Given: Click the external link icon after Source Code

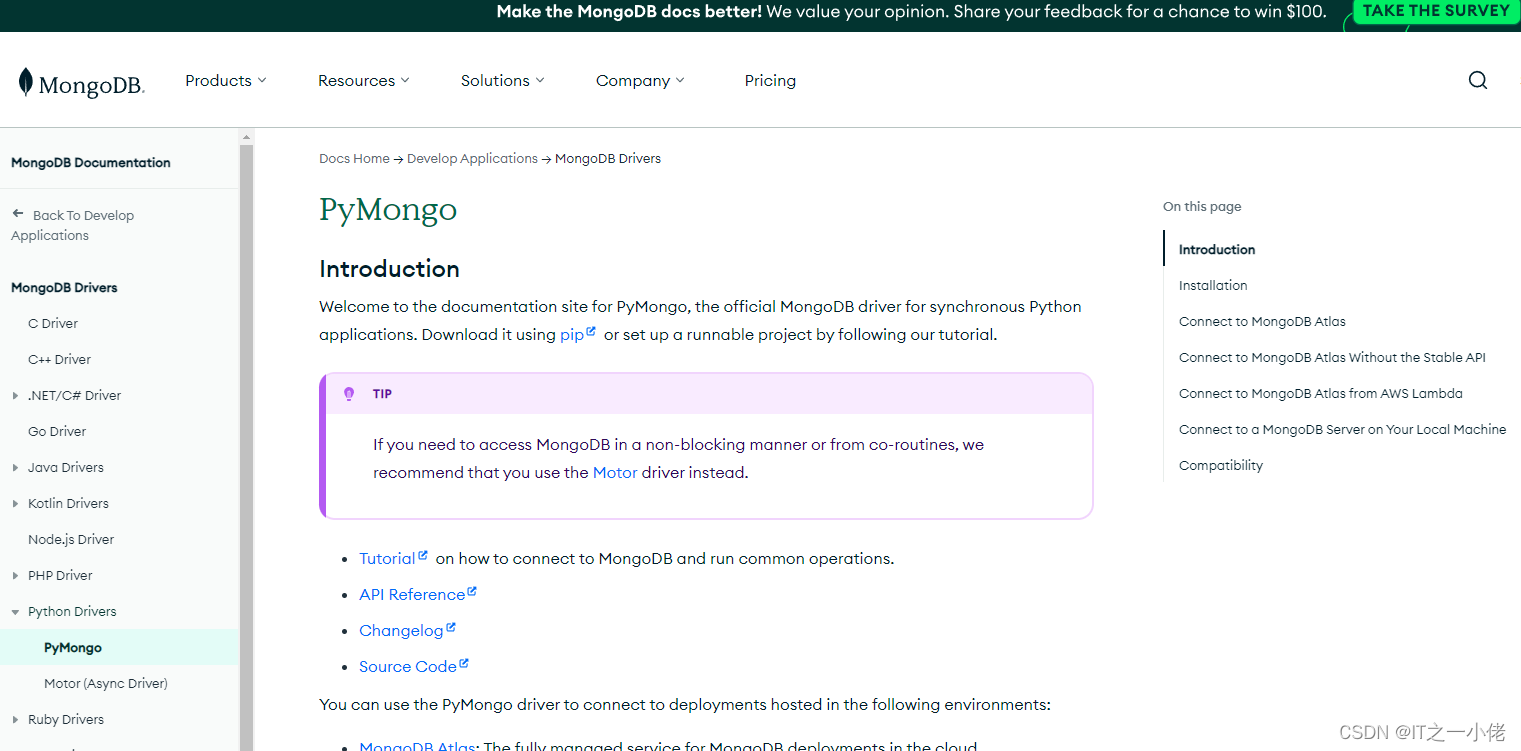Looking at the screenshot, I should coord(464,663).
